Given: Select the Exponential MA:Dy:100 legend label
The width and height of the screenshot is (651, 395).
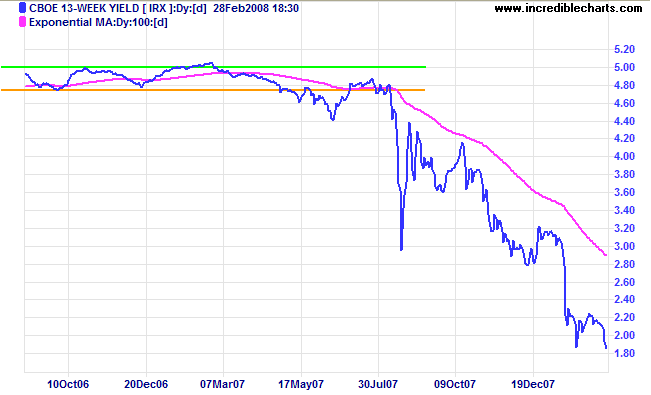Looking at the screenshot, I should (x=98, y=22).
